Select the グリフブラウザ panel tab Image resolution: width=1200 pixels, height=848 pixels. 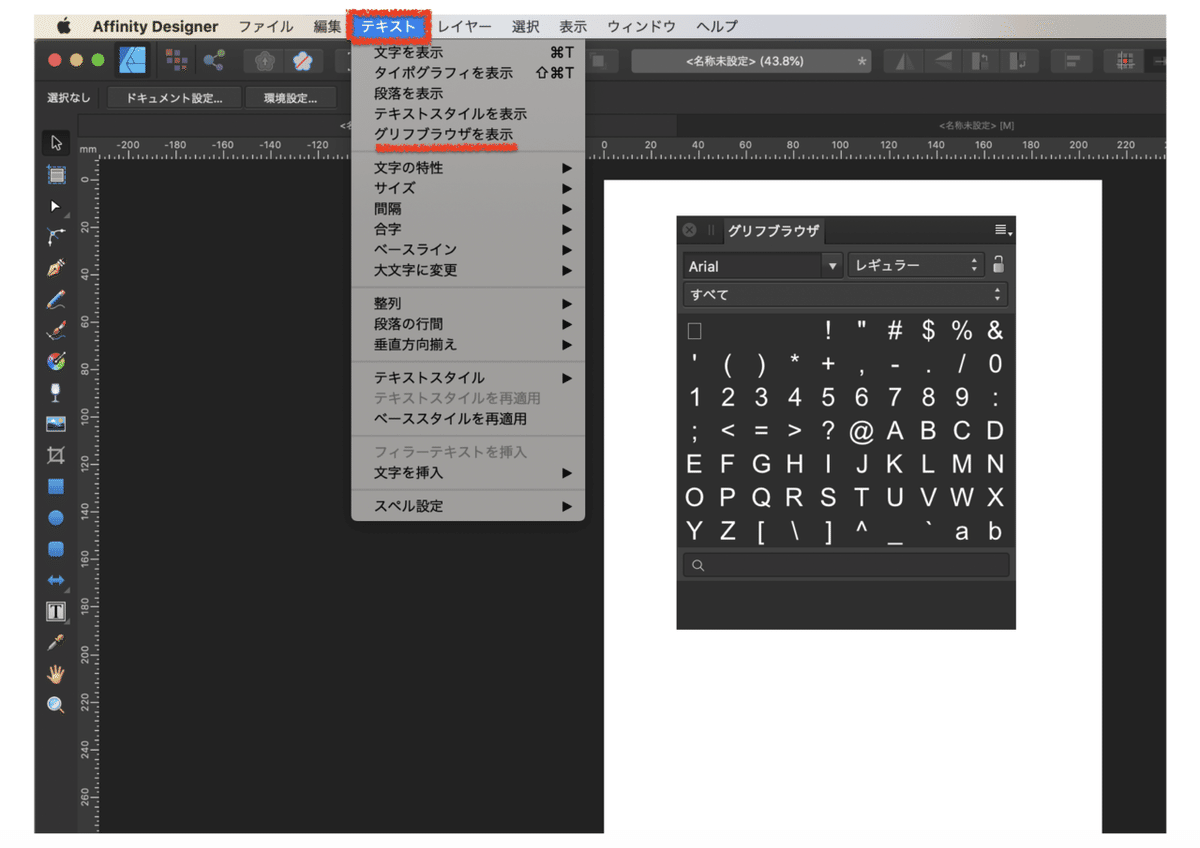774,231
